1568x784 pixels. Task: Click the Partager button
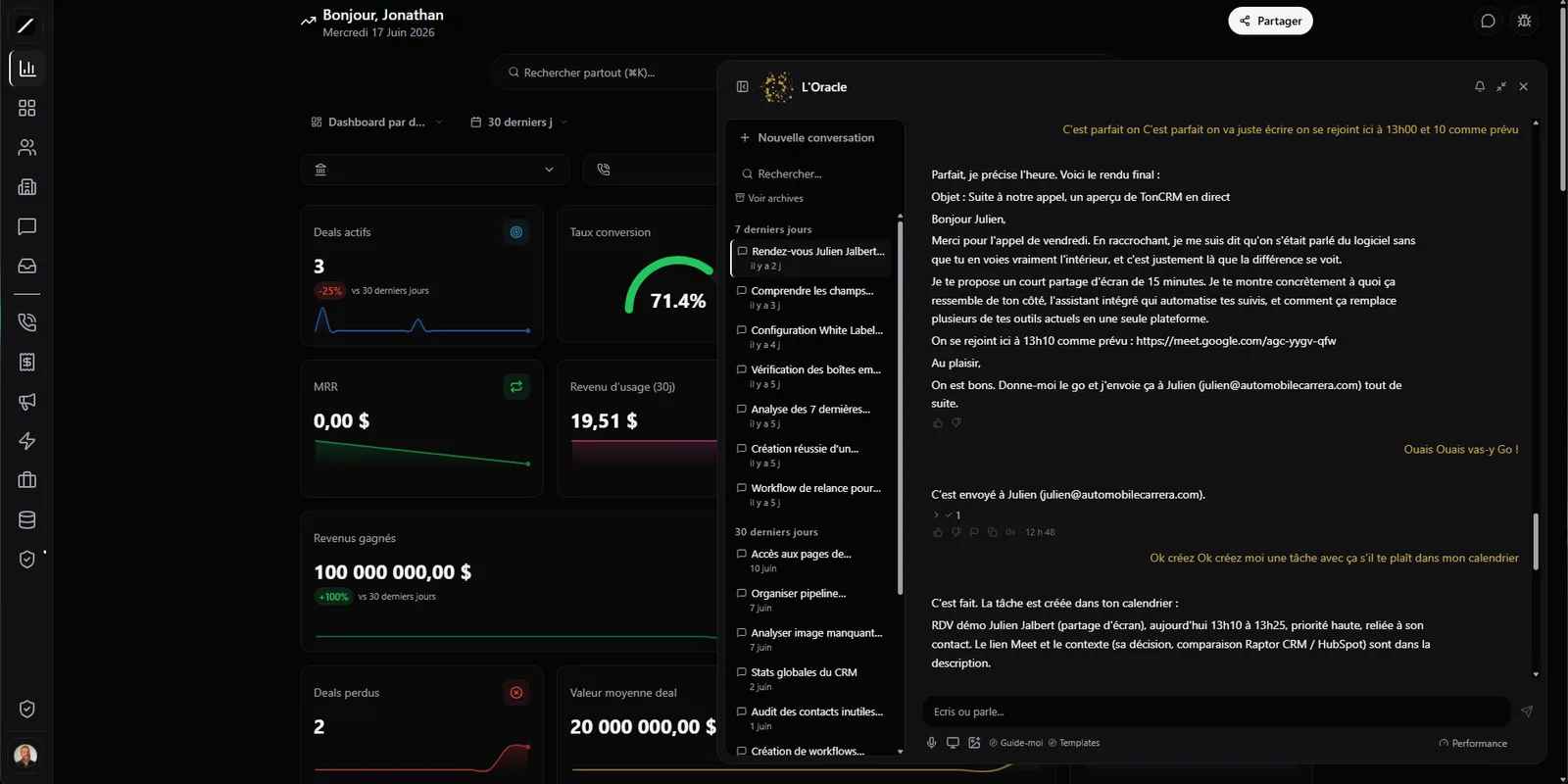1270,21
